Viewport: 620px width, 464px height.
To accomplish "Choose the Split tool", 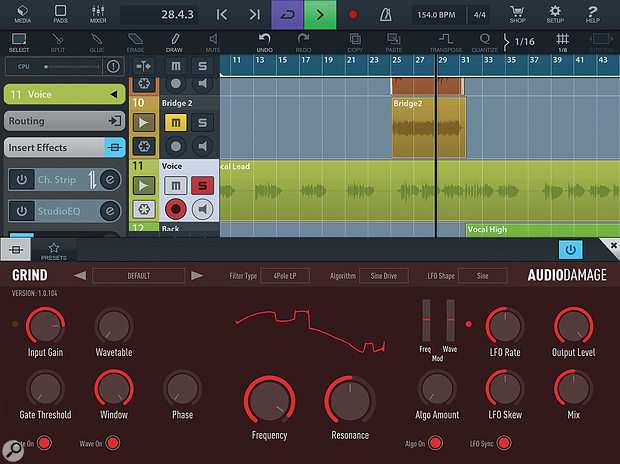I will point(58,43).
